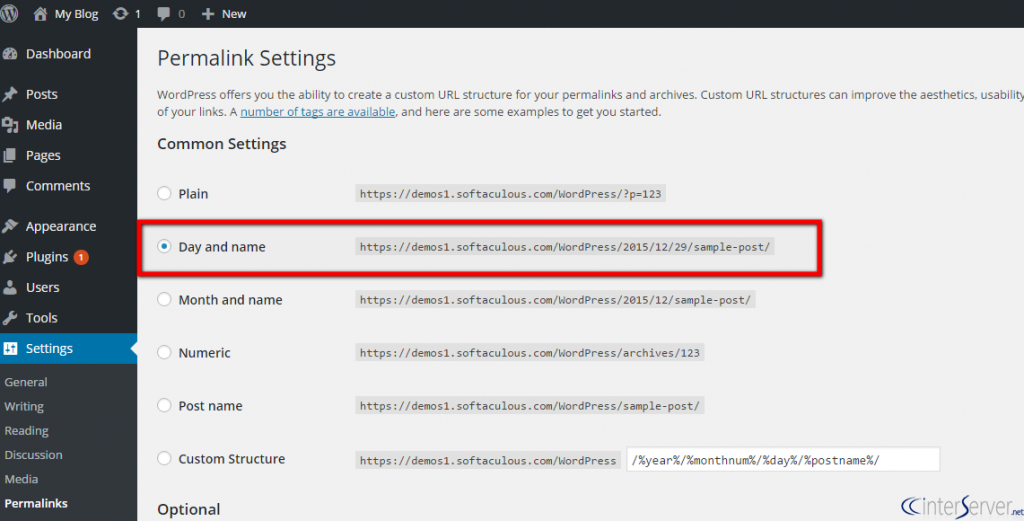The image size is (1024, 521).
Task: Open the Media settings submenu
Action: pyautogui.click(x=21, y=479)
